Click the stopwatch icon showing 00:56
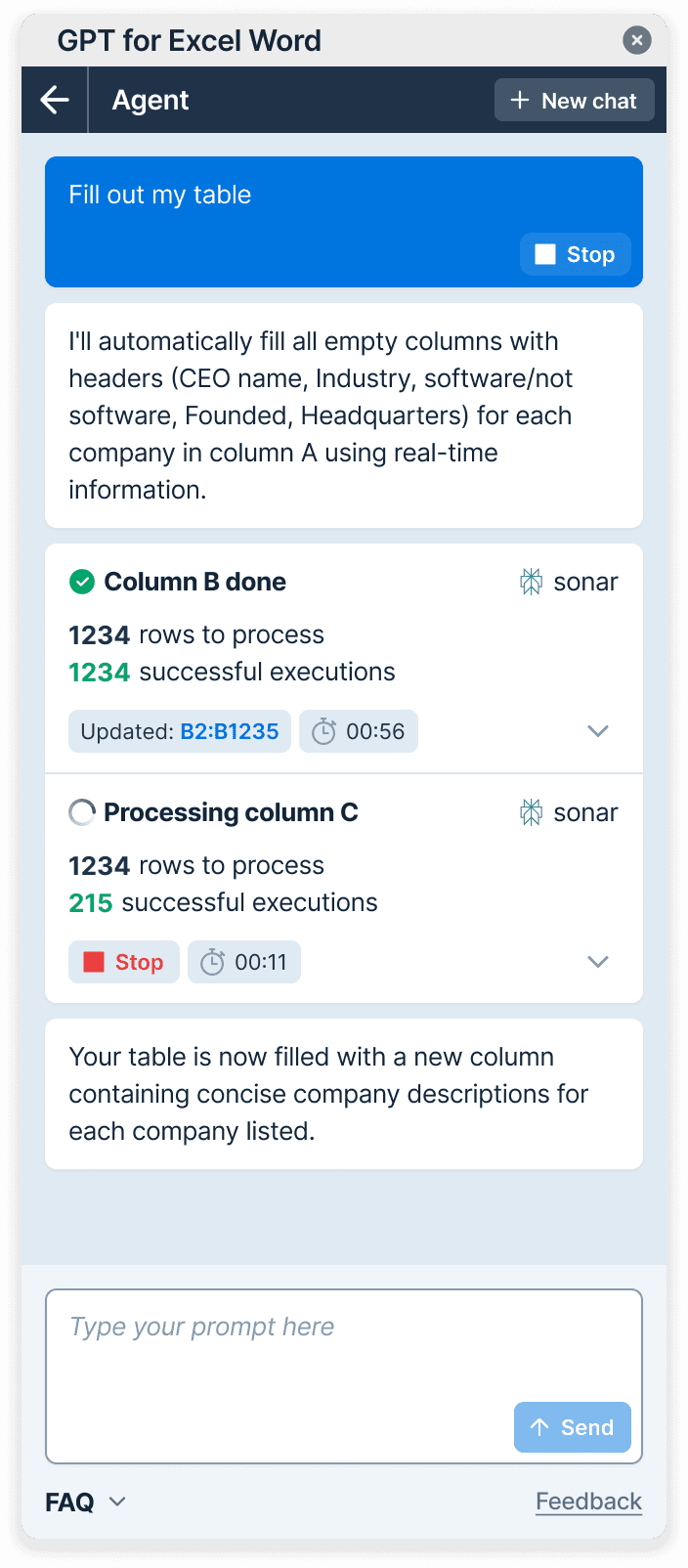 322,730
